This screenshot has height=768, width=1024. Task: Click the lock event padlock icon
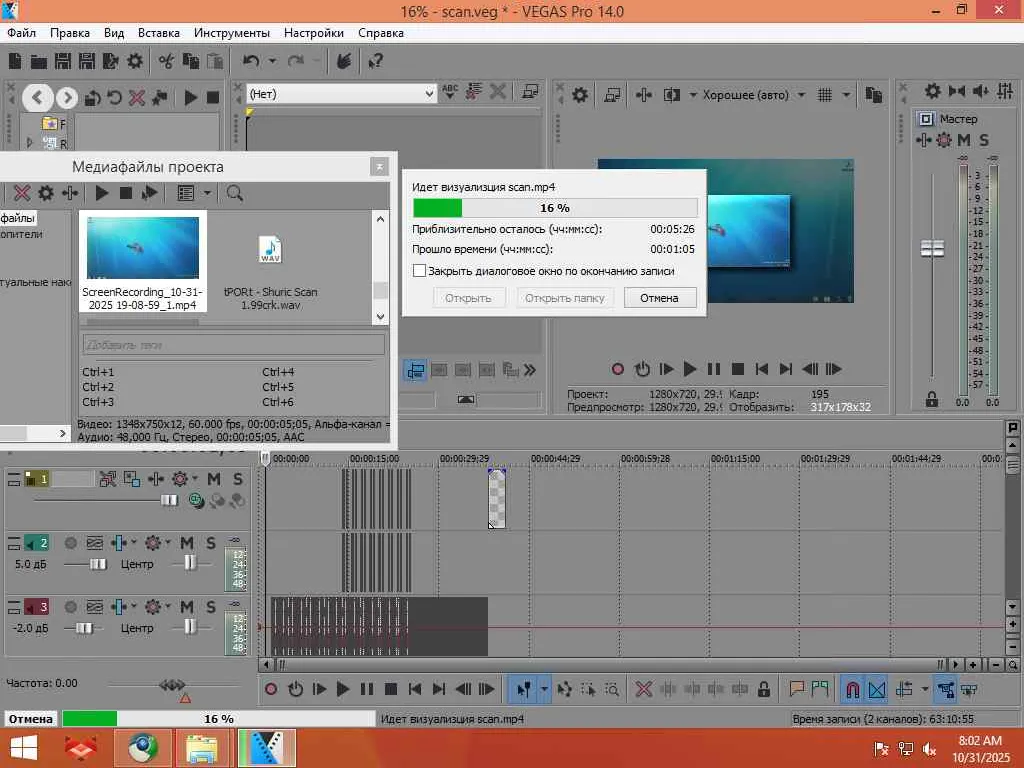click(763, 689)
